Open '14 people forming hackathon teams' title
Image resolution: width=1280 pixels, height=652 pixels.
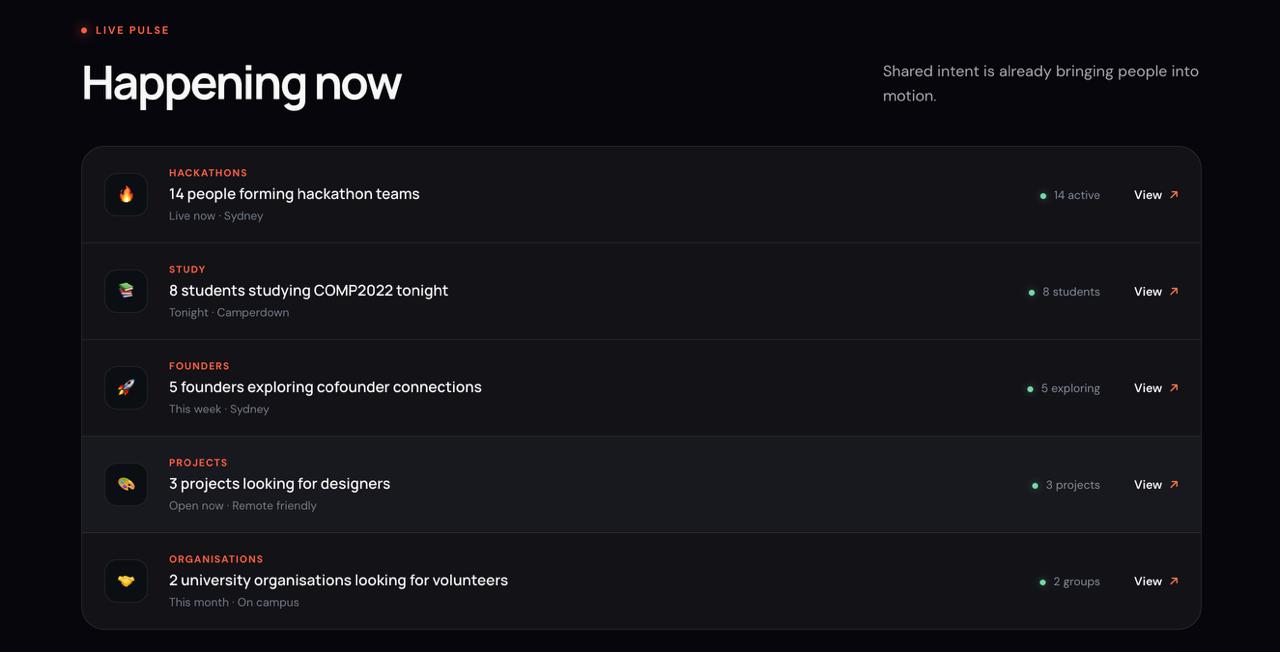294,194
